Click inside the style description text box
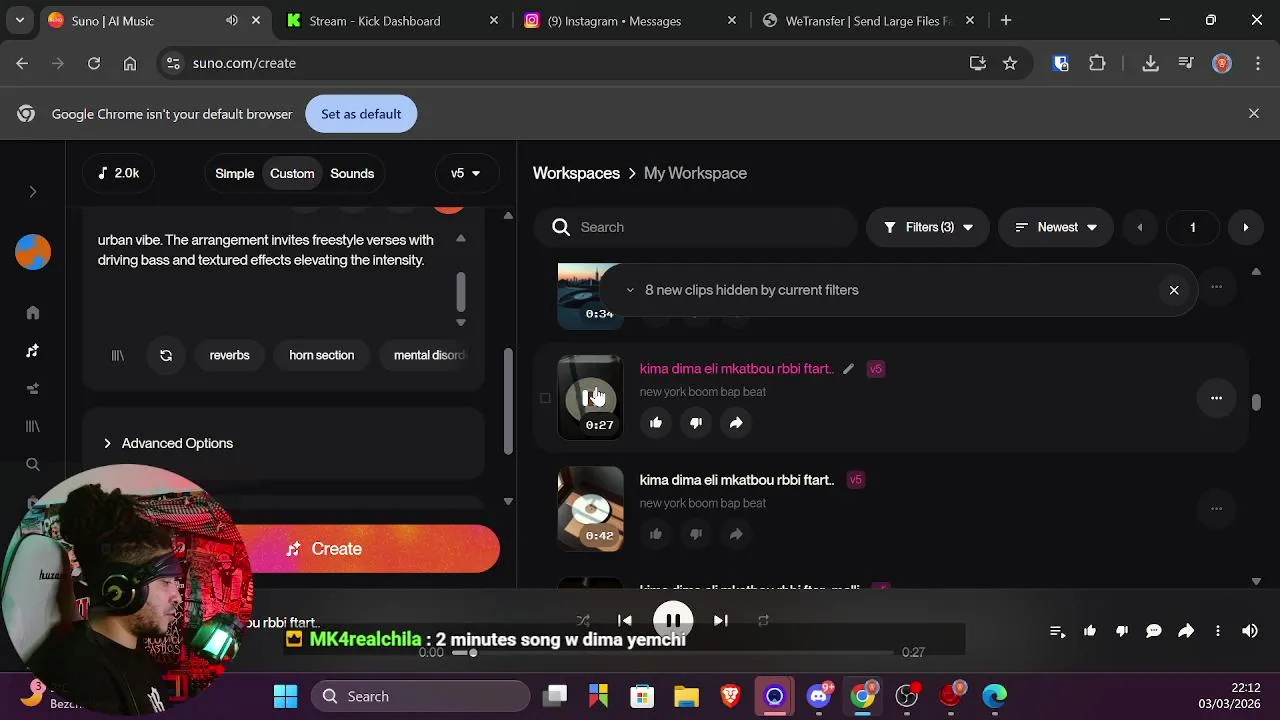Screen dimensions: 1280x720 click(x=272, y=270)
